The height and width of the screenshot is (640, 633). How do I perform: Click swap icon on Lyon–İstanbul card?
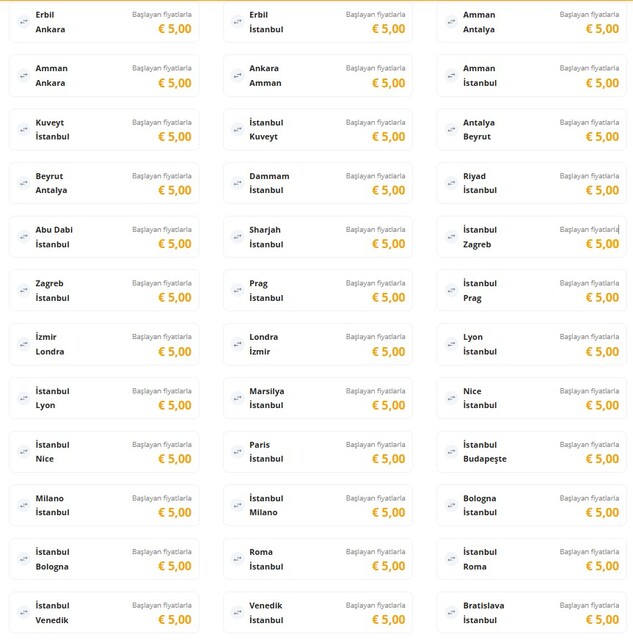coord(452,344)
